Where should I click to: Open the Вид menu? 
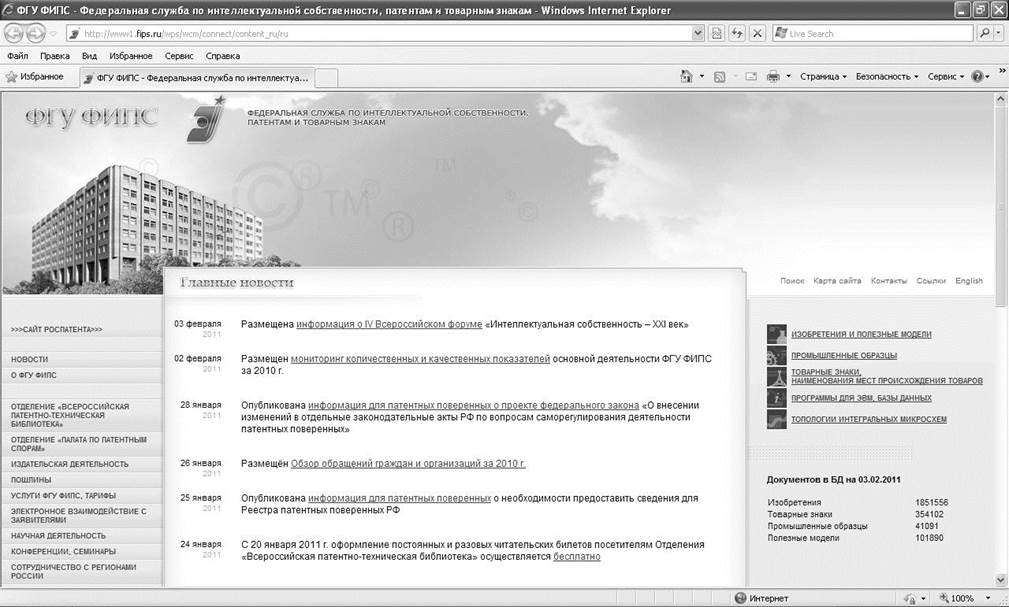tap(89, 56)
